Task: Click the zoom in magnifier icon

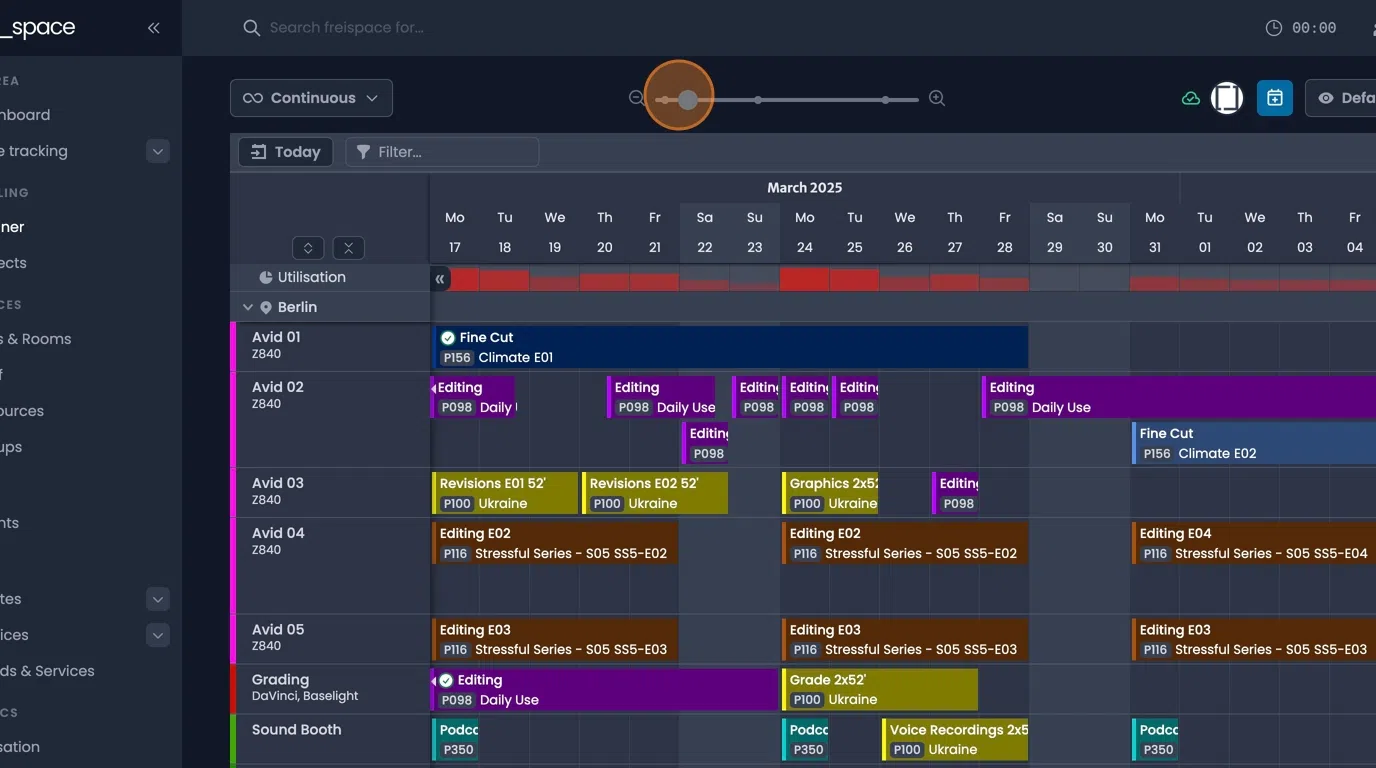Action: click(937, 98)
